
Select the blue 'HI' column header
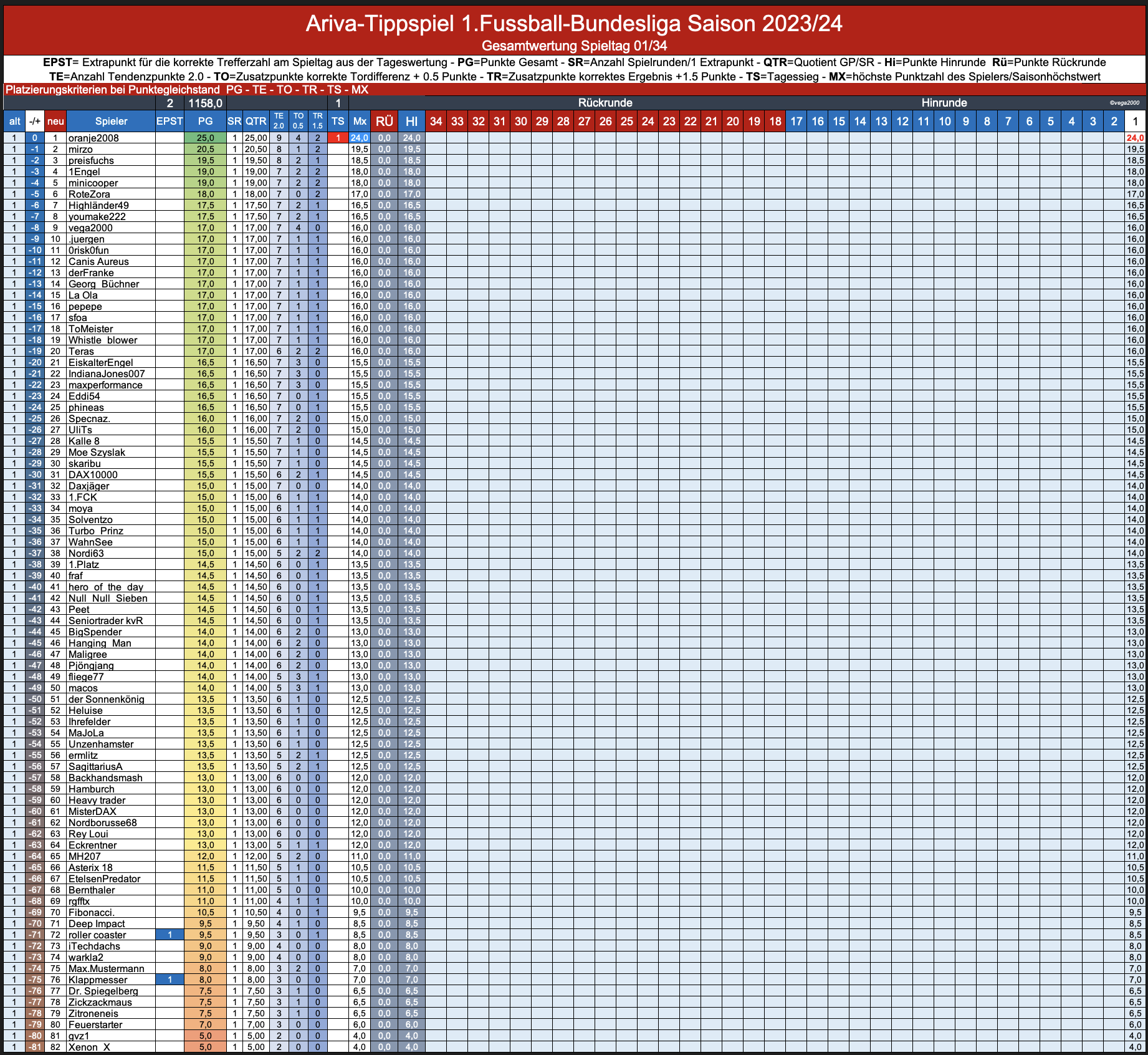pos(411,121)
